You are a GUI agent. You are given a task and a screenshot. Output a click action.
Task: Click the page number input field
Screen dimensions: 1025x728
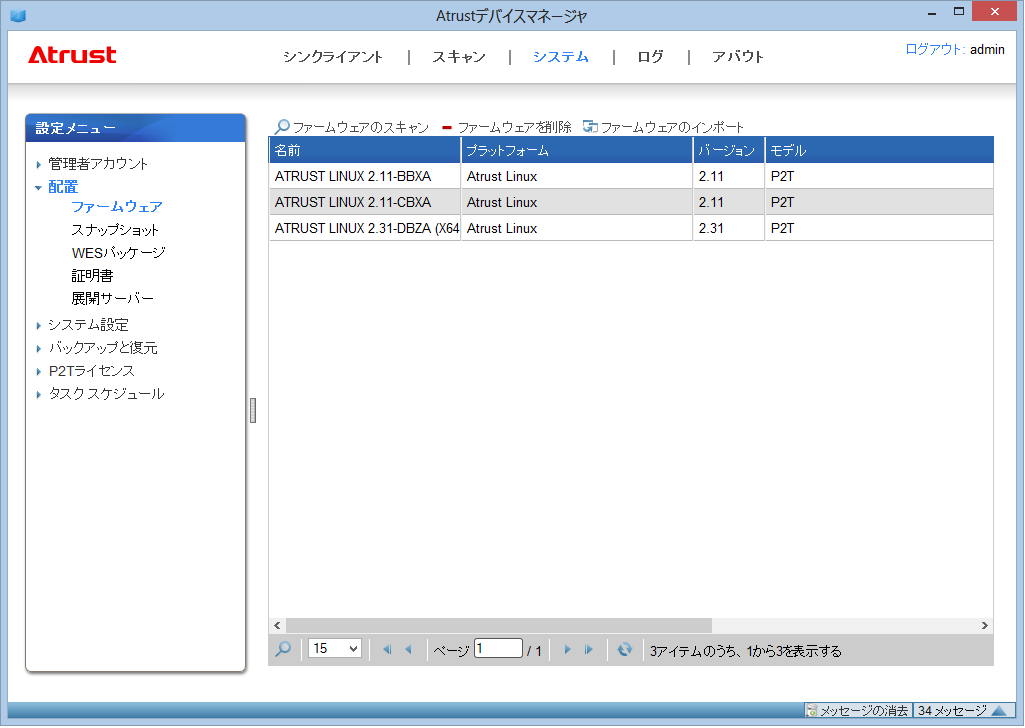498,649
